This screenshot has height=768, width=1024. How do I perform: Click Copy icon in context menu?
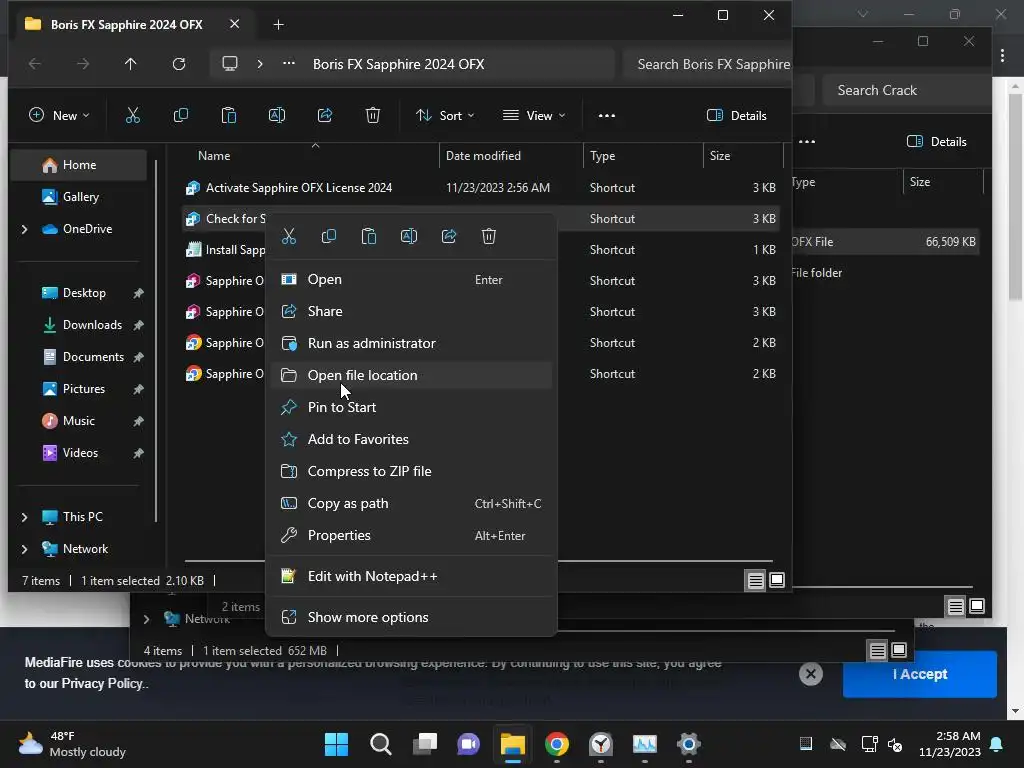[x=328, y=236]
